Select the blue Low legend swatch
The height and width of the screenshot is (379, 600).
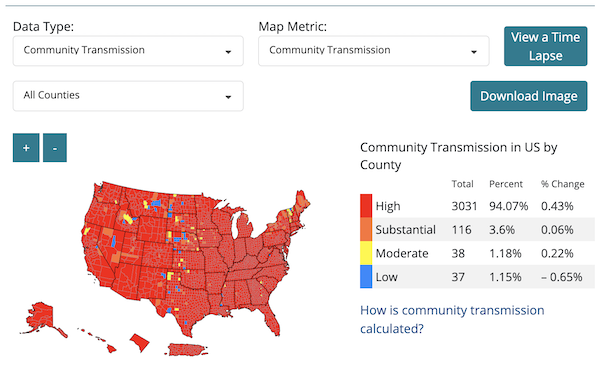(x=366, y=276)
